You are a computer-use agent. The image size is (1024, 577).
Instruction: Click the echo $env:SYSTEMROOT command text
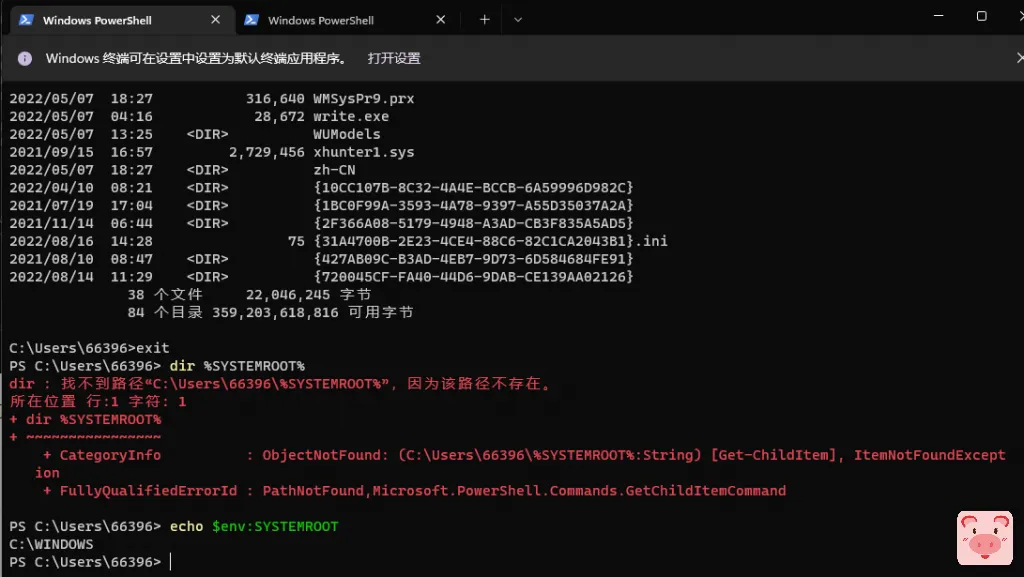[253, 527]
